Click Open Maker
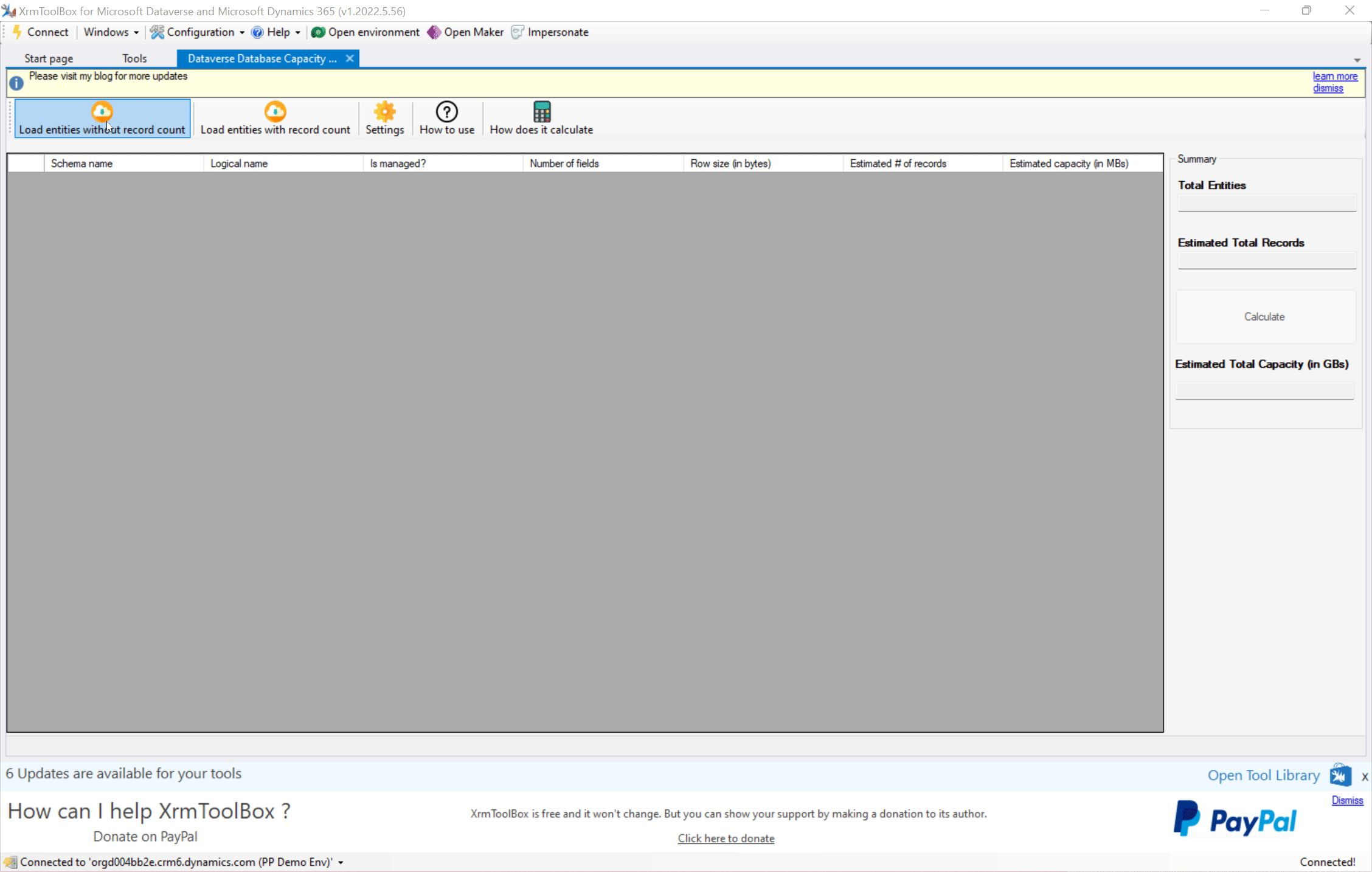The height and width of the screenshot is (872, 1372). point(466,32)
